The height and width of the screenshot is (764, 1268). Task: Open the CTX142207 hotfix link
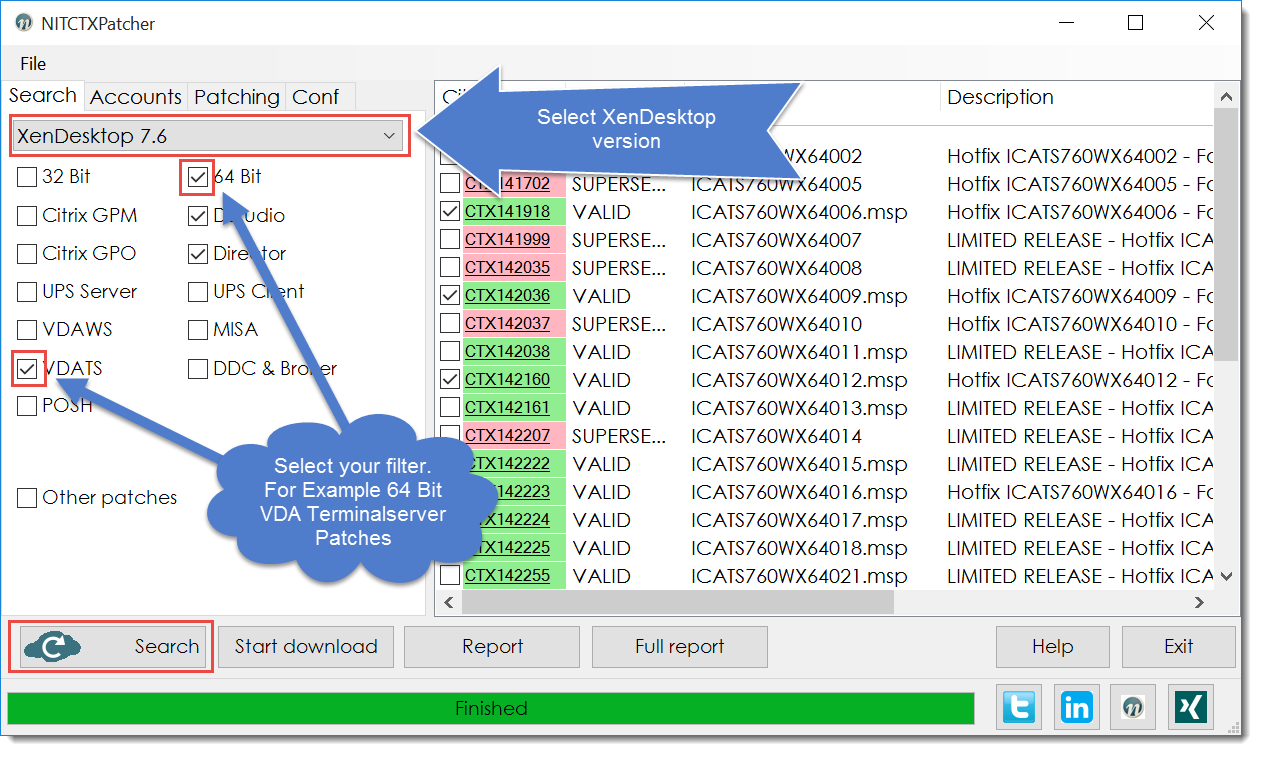(x=508, y=436)
